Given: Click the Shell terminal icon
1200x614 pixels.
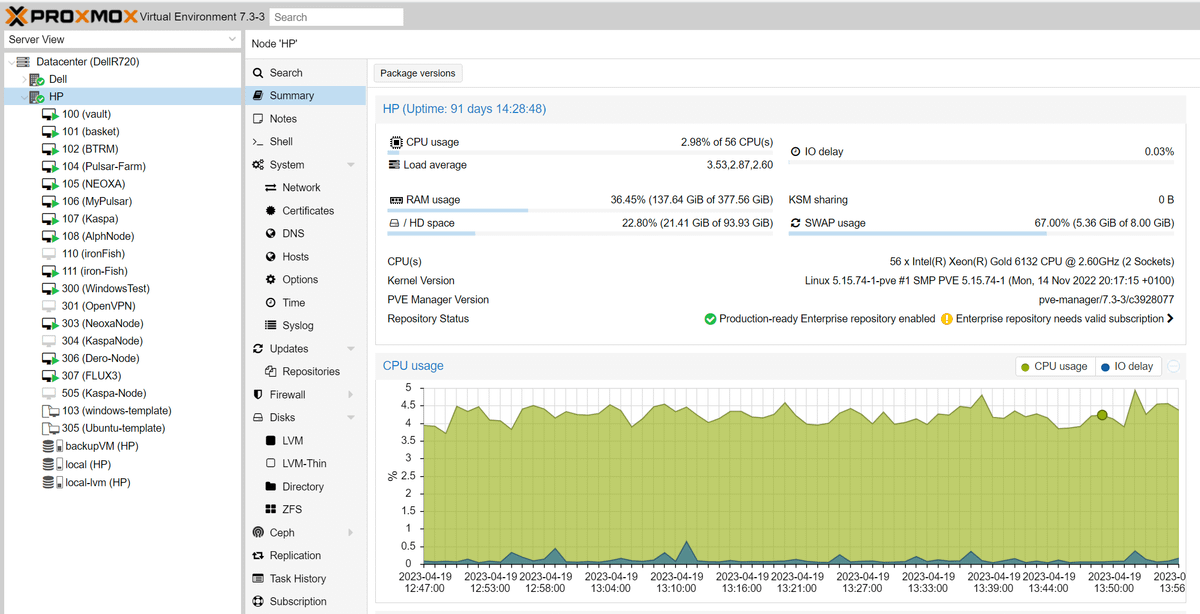Looking at the screenshot, I should 258,142.
